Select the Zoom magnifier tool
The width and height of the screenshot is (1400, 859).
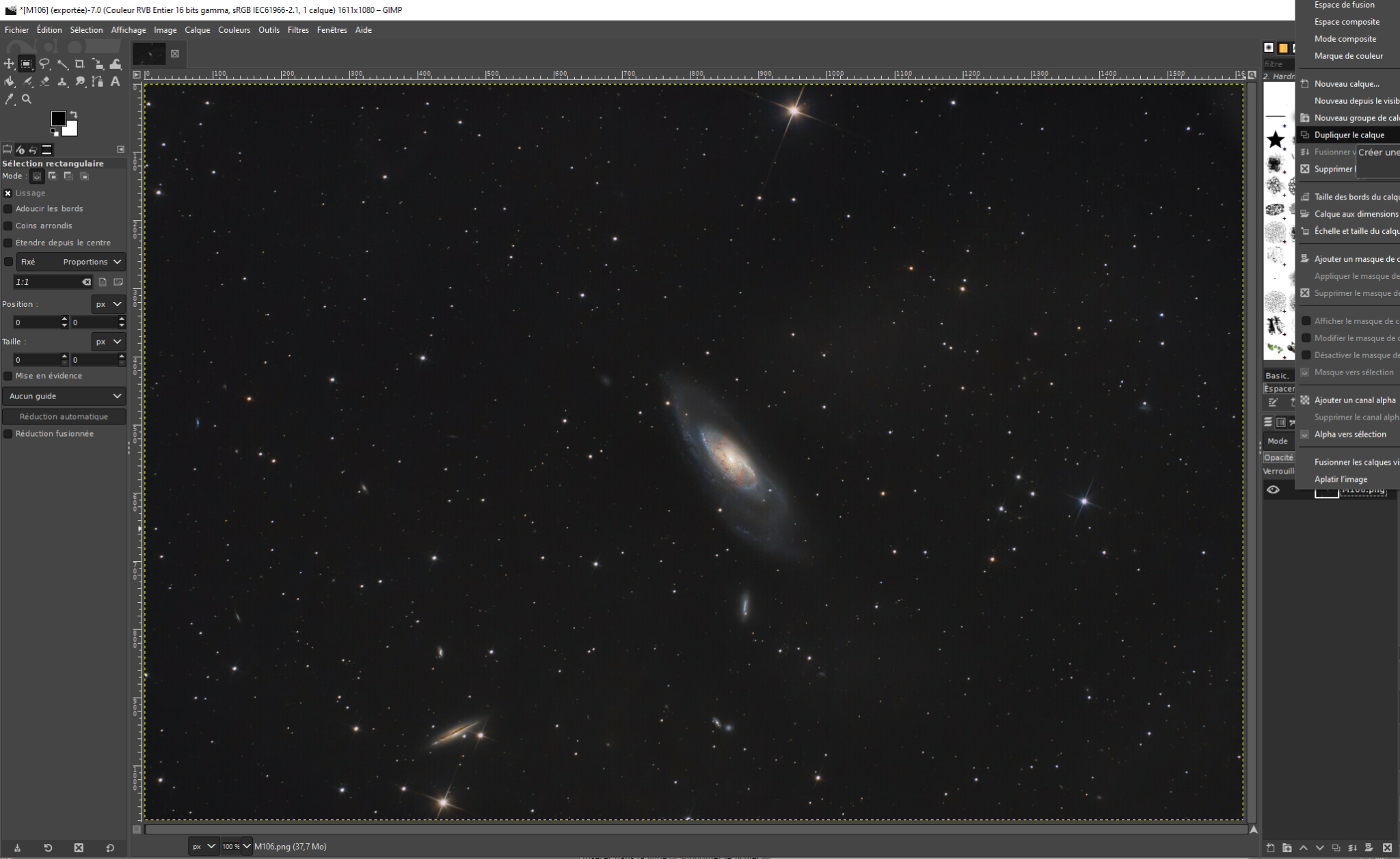[27, 100]
